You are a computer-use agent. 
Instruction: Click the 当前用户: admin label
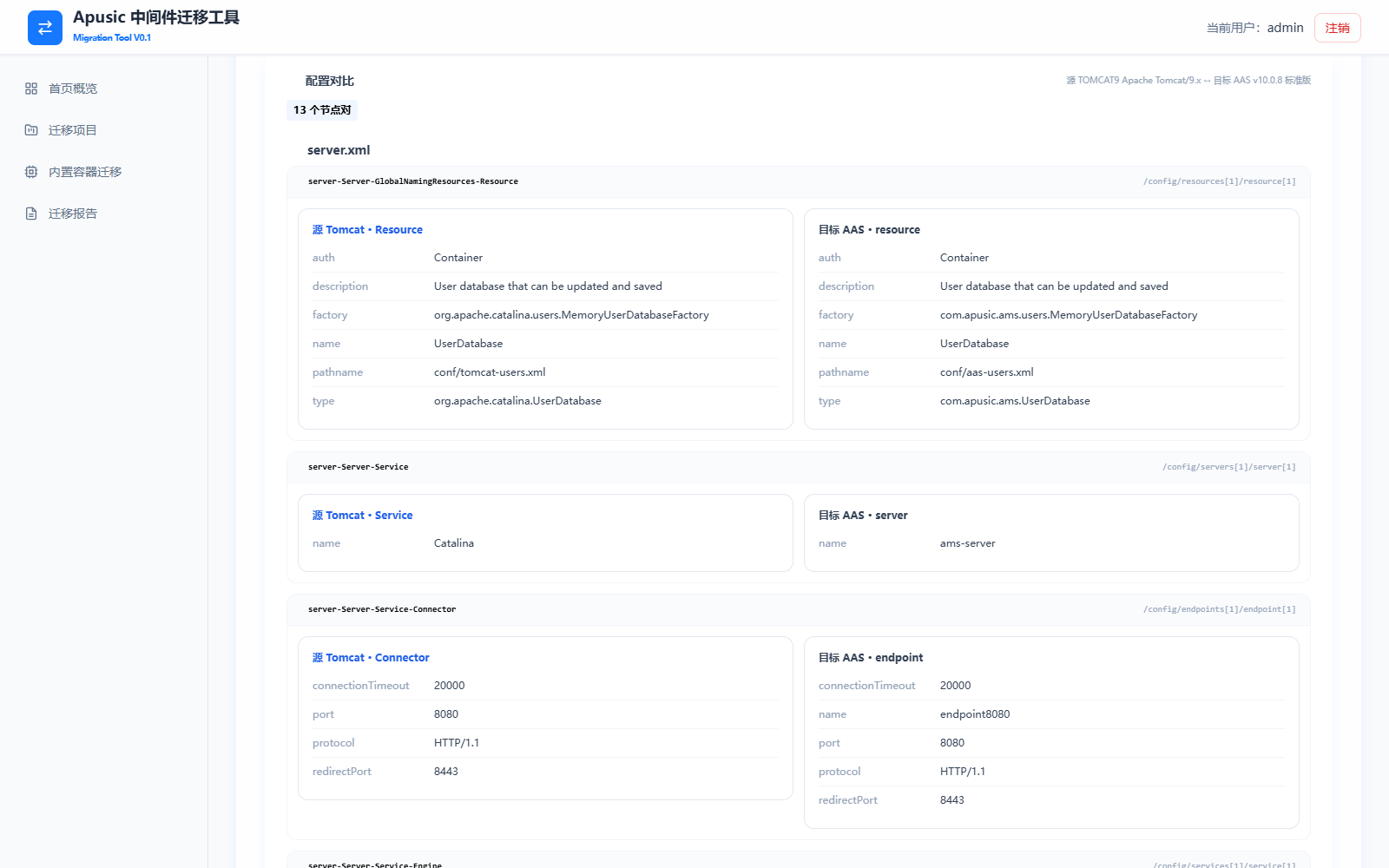pos(1254,28)
